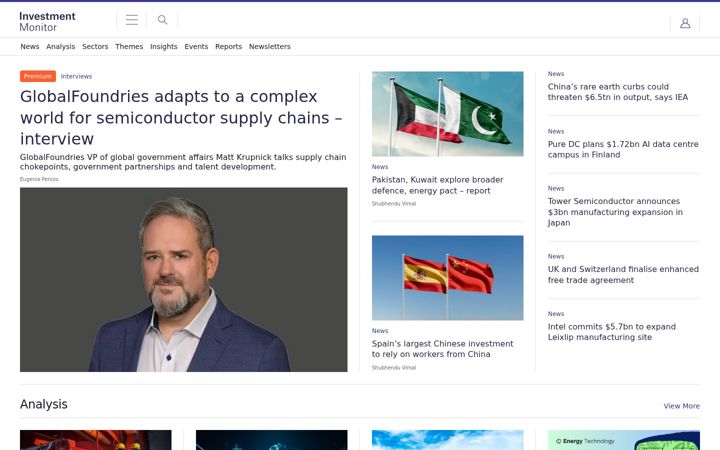Click the search magnifier icon

pos(163,20)
